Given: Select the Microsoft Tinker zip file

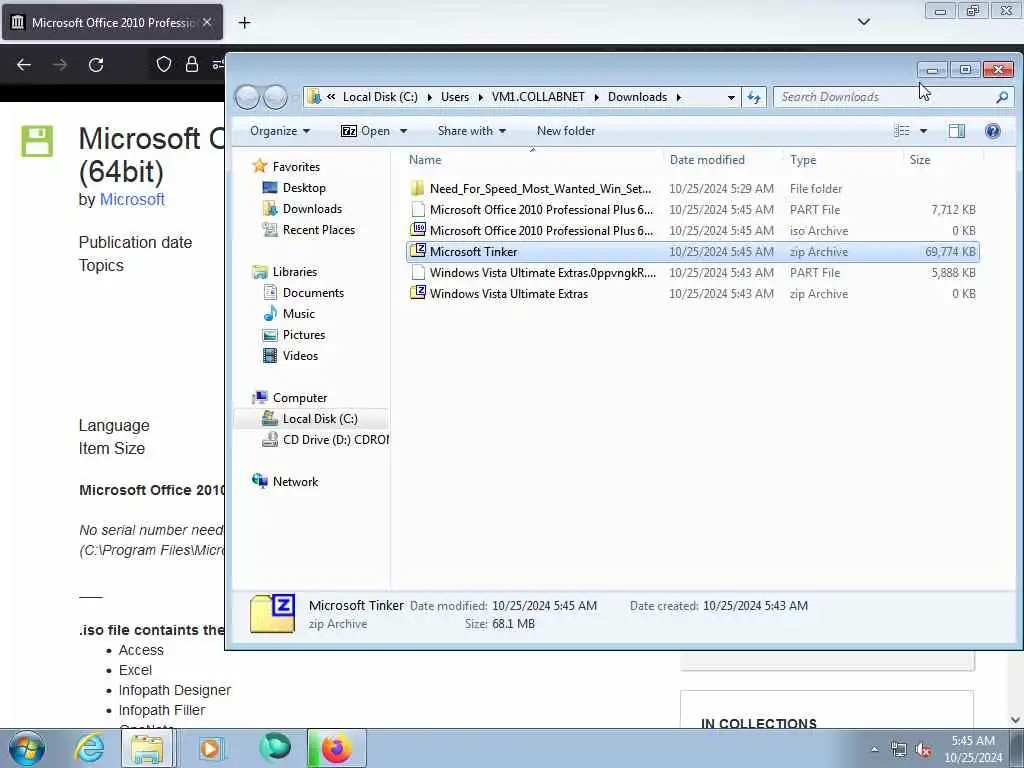Looking at the screenshot, I should pyautogui.click(x=692, y=251).
